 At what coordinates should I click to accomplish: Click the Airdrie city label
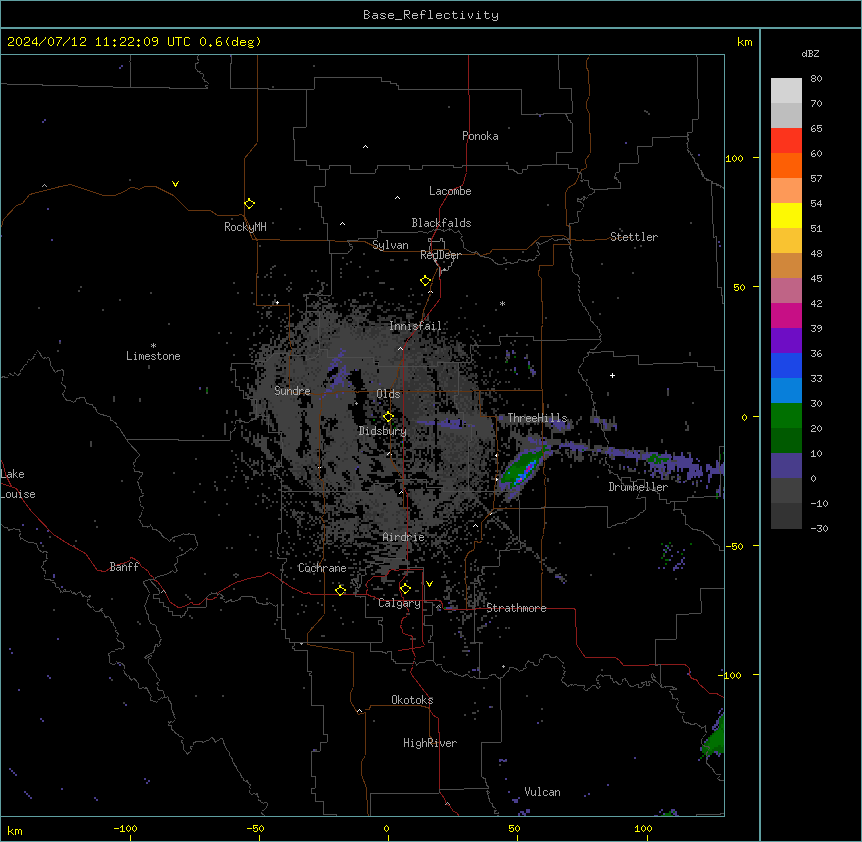point(404,537)
